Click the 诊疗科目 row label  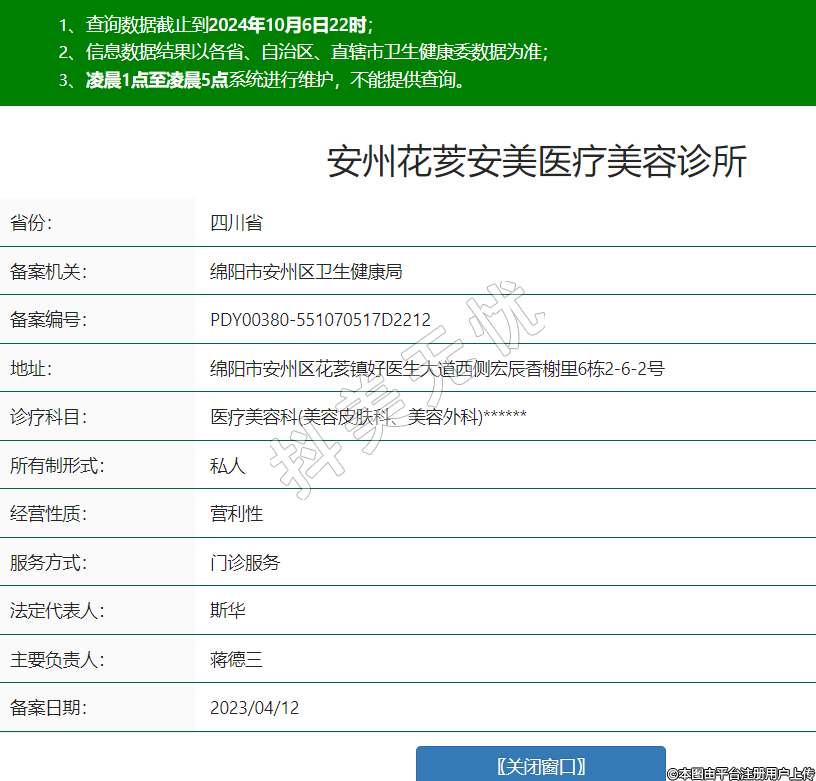[48, 417]
